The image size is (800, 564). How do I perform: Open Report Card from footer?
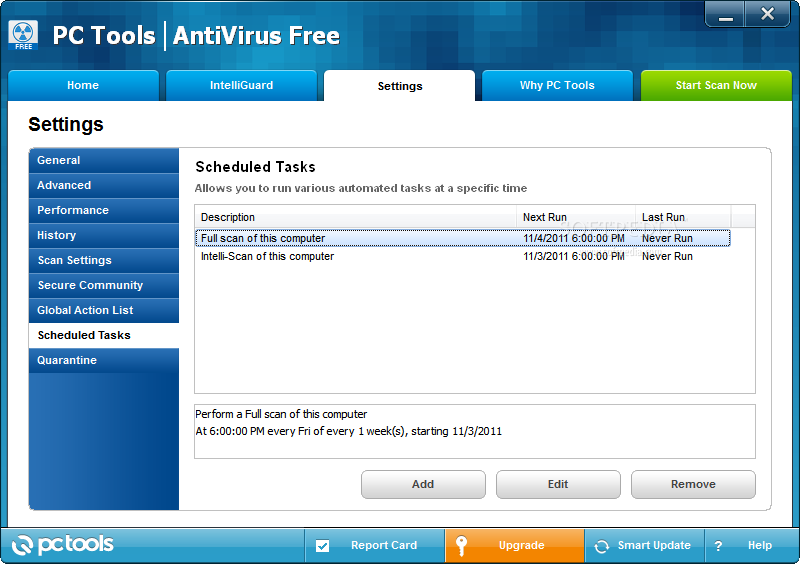375,545
